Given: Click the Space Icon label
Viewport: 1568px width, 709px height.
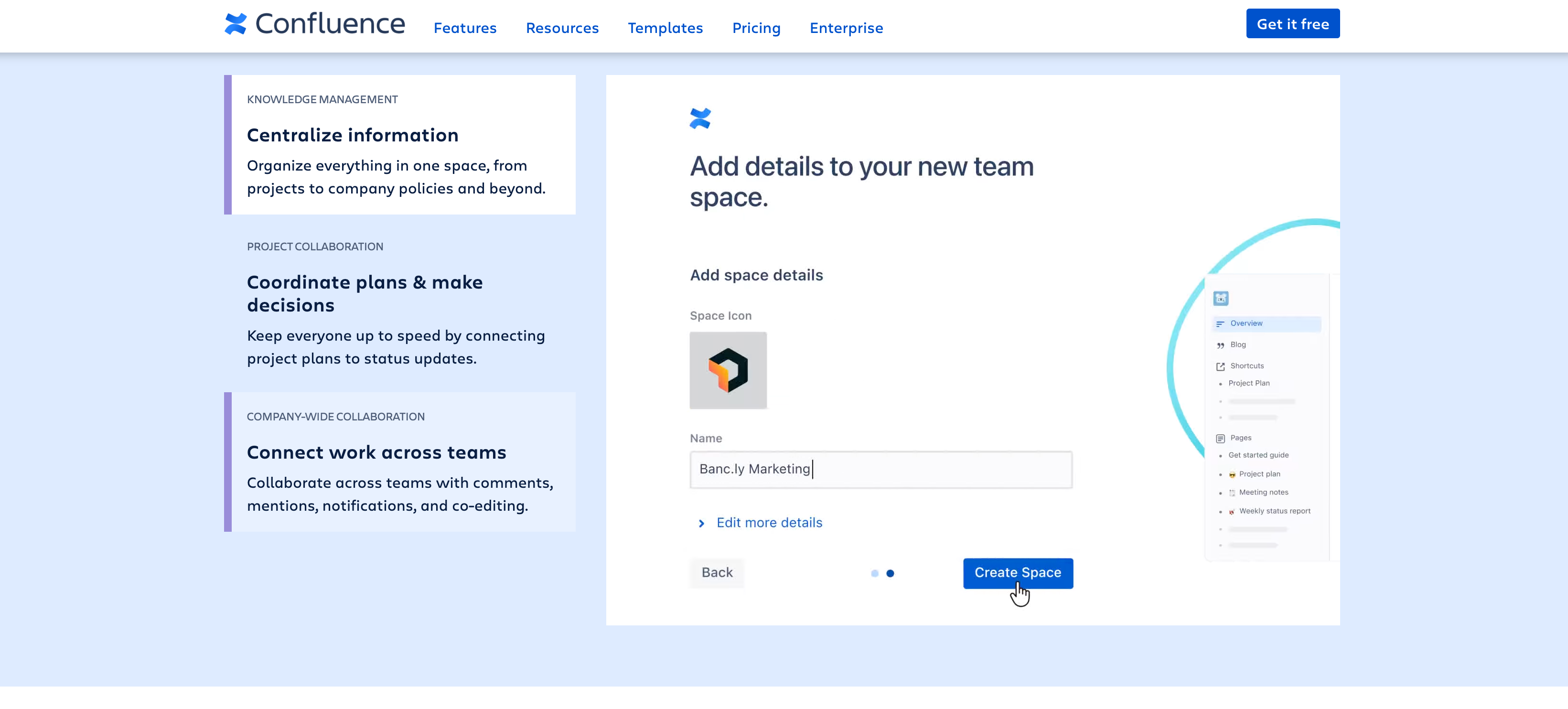Looking at the screenshot, I should [720, 316].
